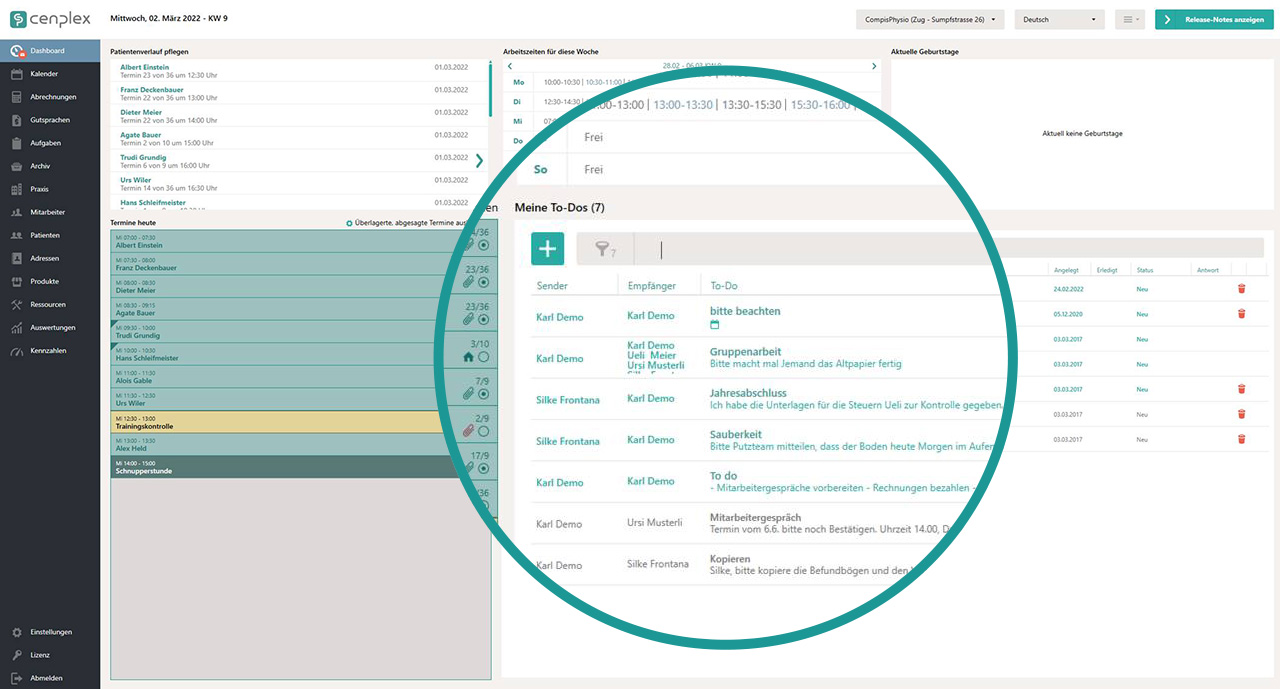Click Abmelden to log out

tap(50, 678)
